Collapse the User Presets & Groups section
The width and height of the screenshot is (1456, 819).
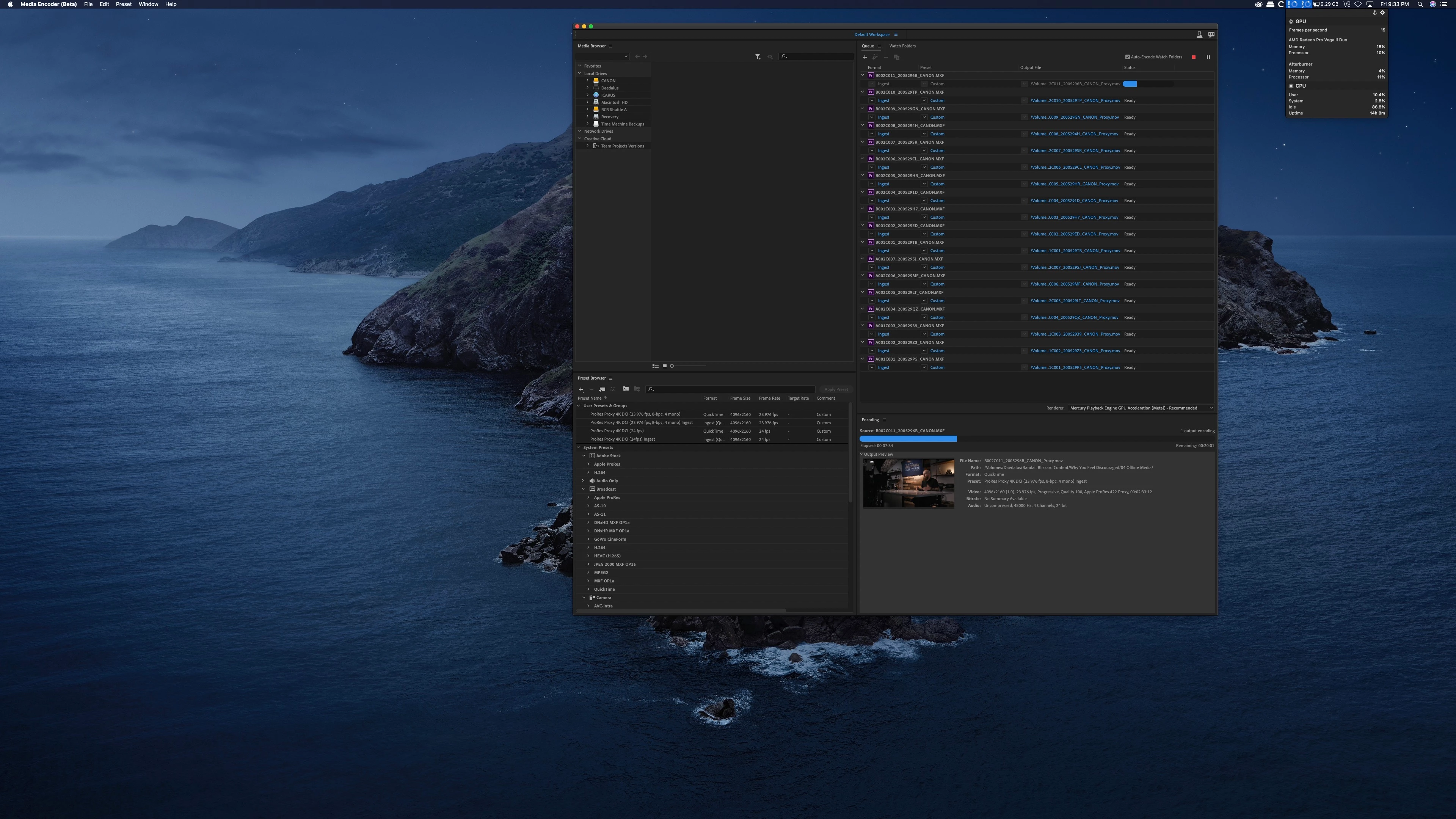579,406
